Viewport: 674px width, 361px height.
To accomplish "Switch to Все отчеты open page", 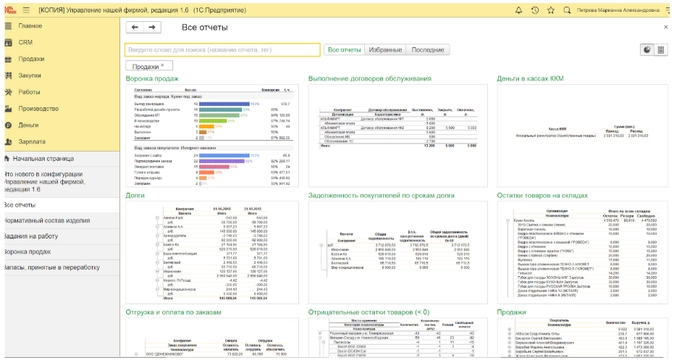I will point(61,205).
